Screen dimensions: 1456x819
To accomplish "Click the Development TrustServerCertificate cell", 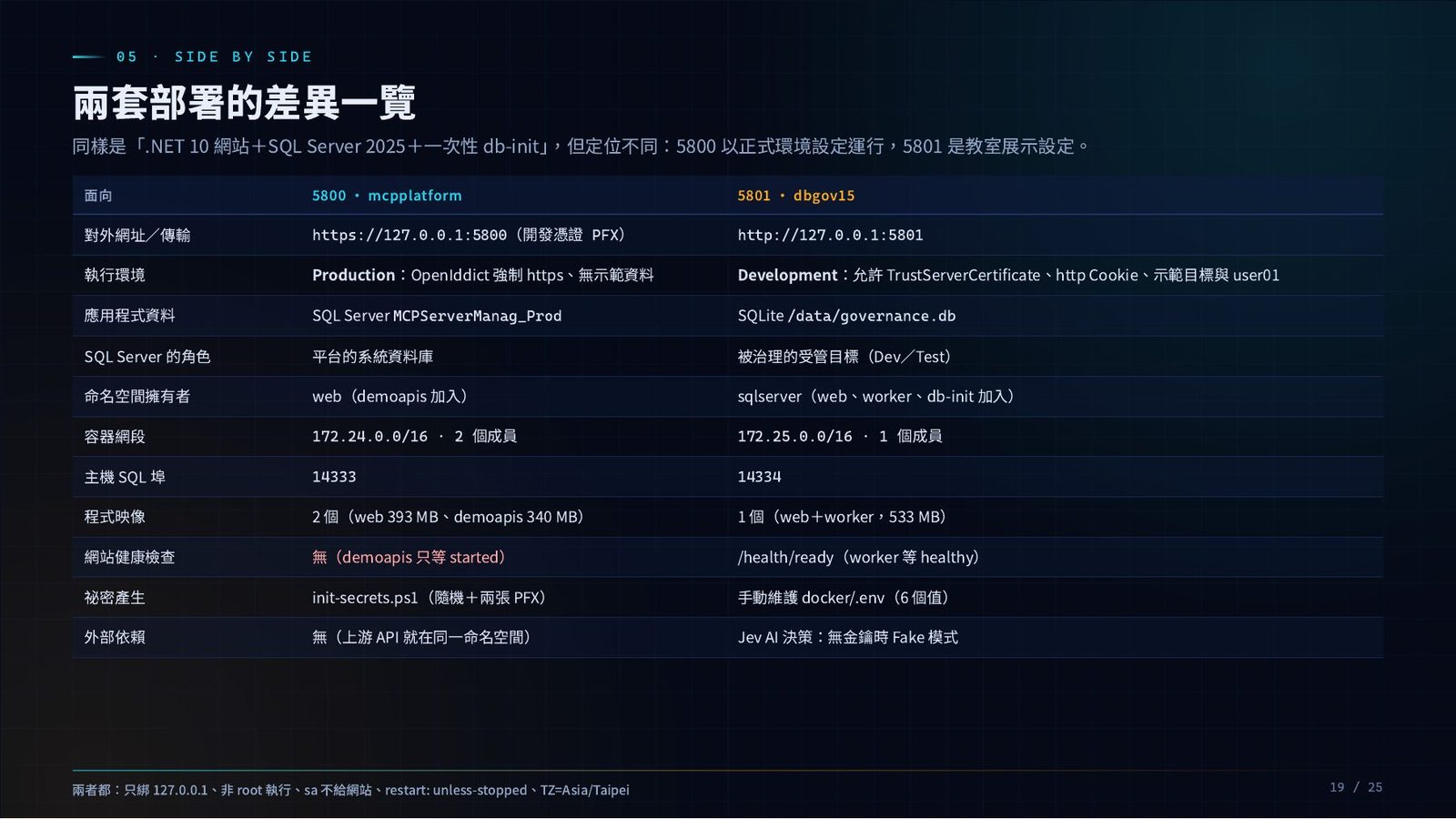I will tap(1008, 275).
